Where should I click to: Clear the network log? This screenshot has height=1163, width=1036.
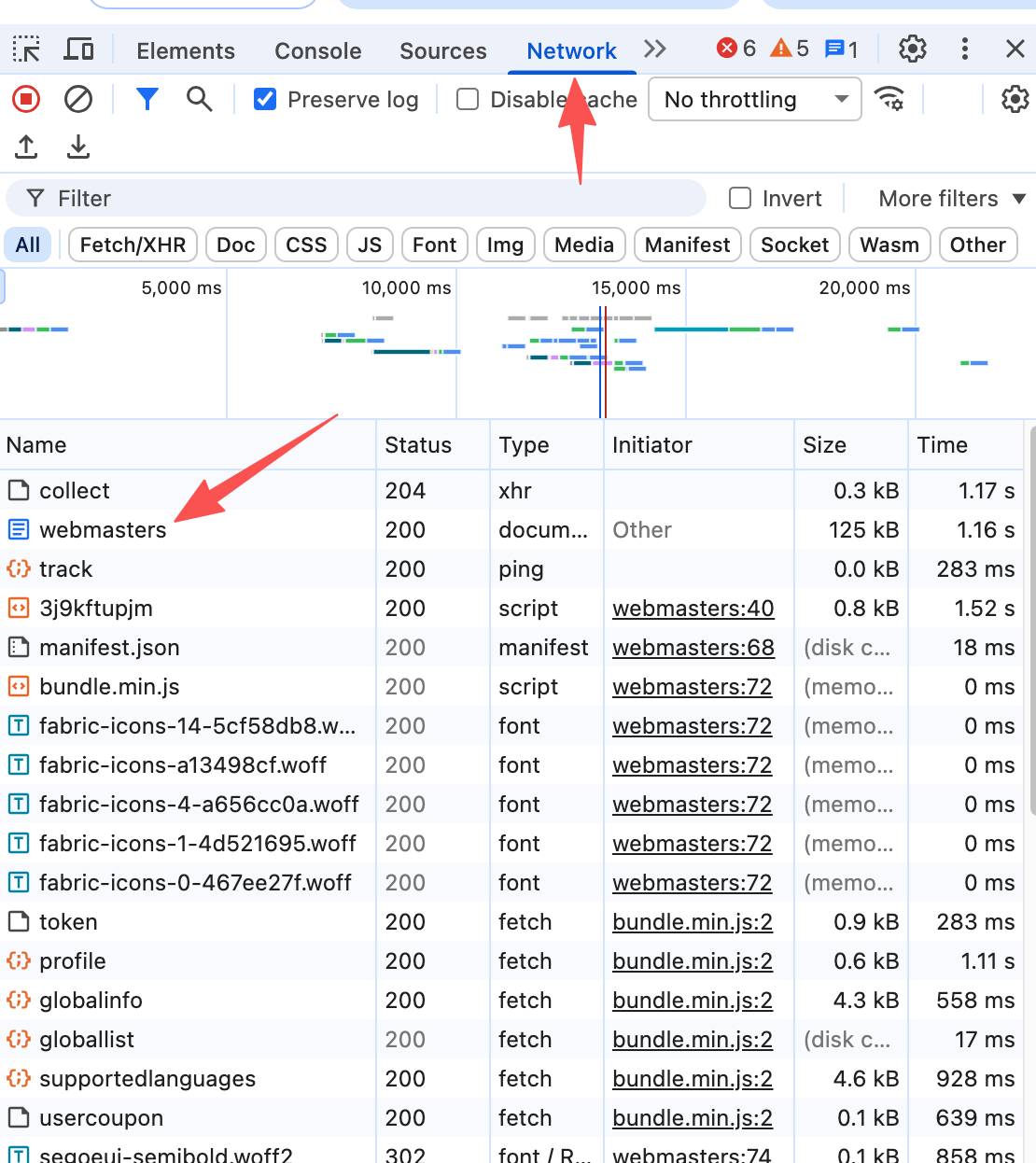(x=78, y=99)
